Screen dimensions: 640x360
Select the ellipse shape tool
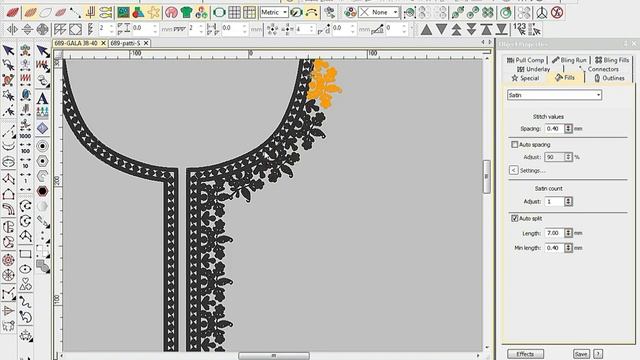coord(25,269)
